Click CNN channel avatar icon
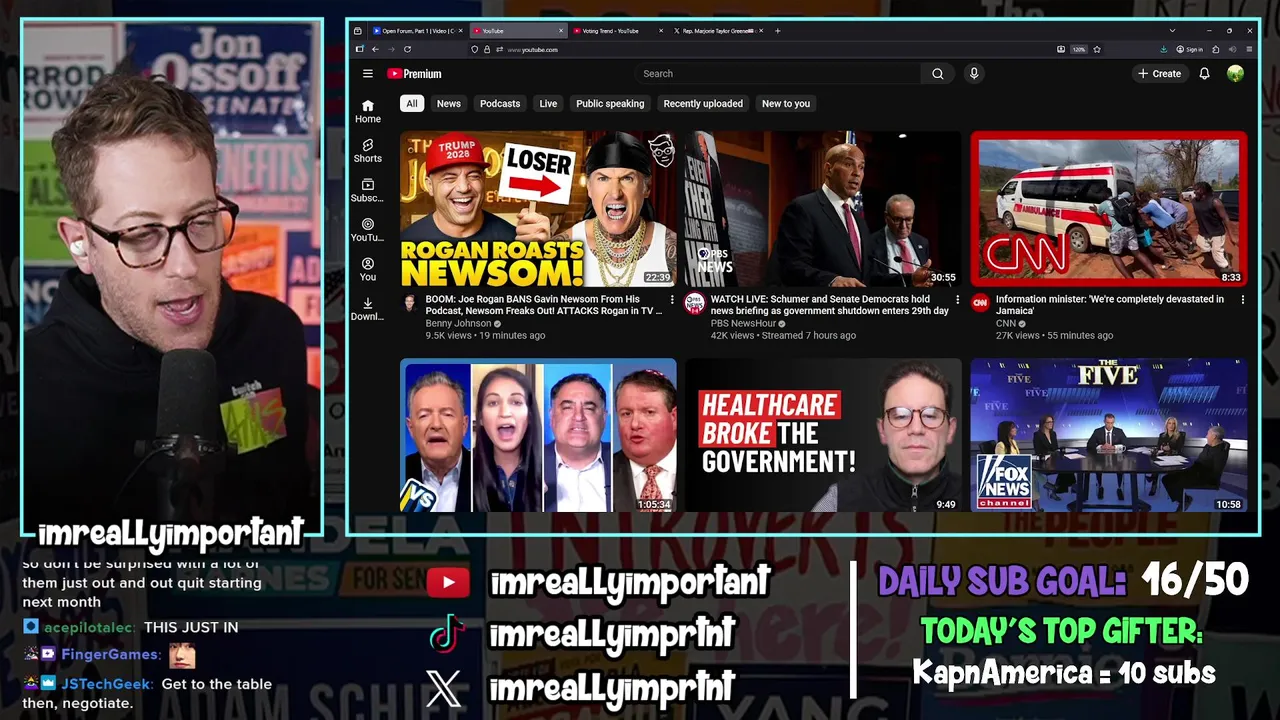The height and width of the screenshot is (720, 1280). tap(980, 303)
